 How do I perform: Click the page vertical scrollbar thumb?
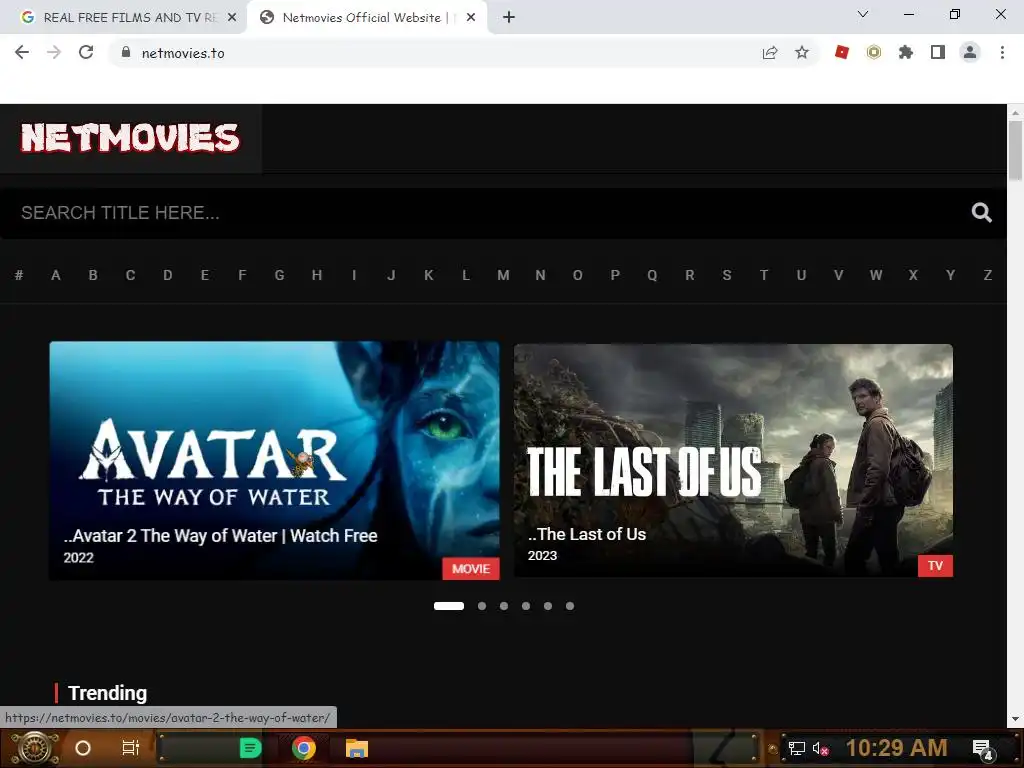[x=1015, y=150]
